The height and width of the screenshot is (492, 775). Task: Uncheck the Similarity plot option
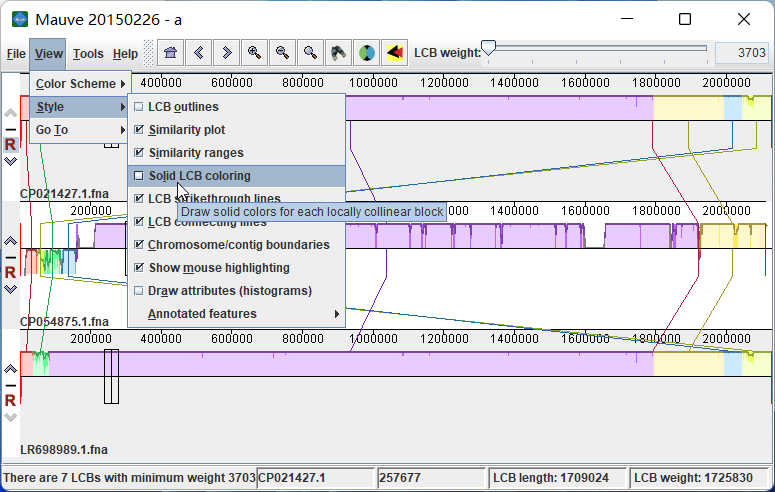(139, 130)
